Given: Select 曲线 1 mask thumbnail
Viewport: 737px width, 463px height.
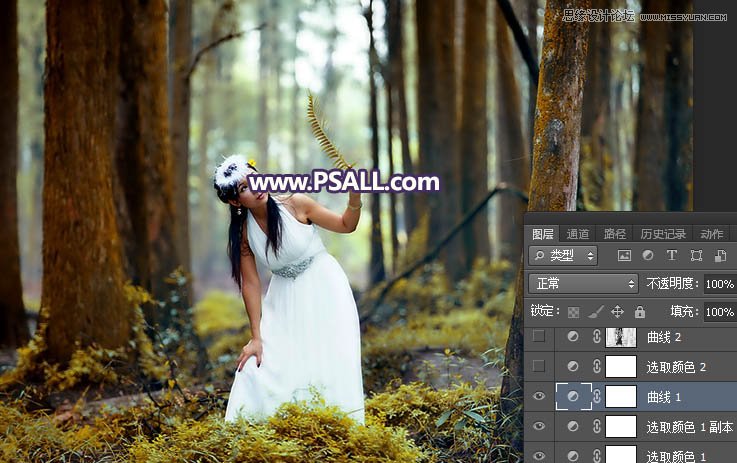Looking at the screenshot, I should point(621,397).
